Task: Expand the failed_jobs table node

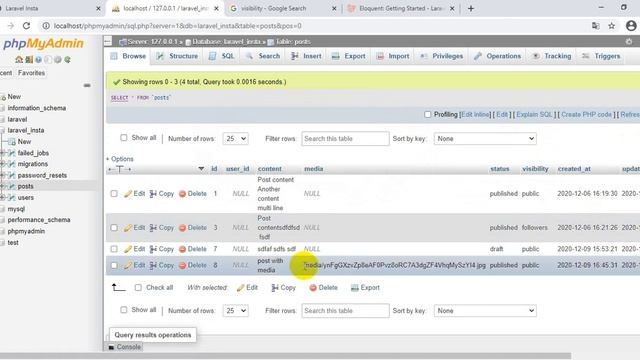Action: coord(2,153)
